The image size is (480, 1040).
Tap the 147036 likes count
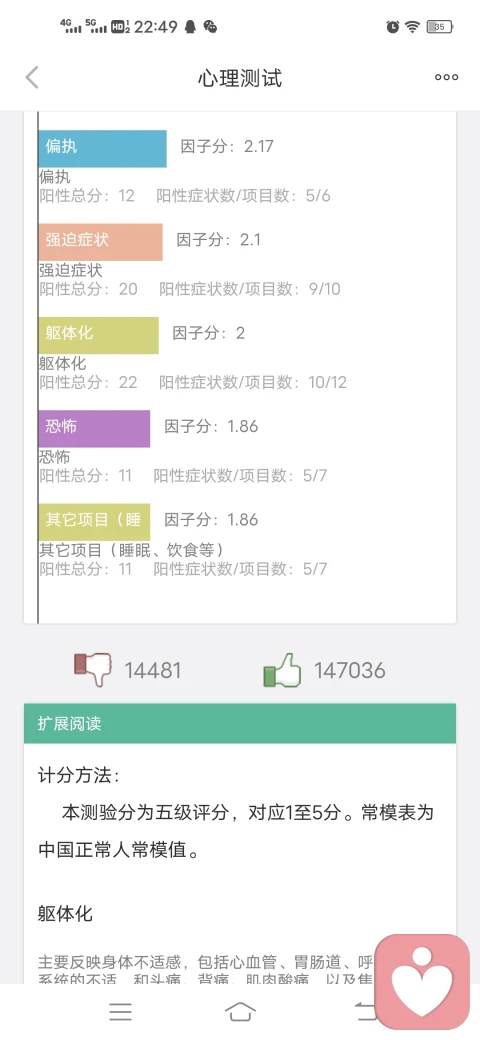(349, 671)
